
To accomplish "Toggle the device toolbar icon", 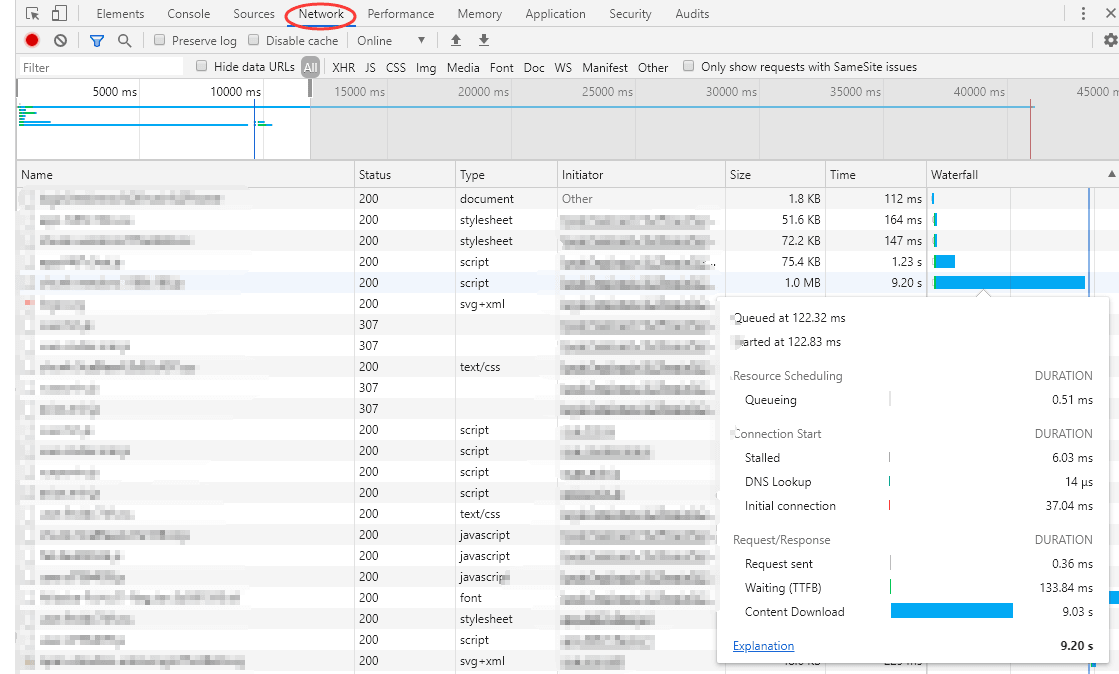I will (x=59, y=14).
